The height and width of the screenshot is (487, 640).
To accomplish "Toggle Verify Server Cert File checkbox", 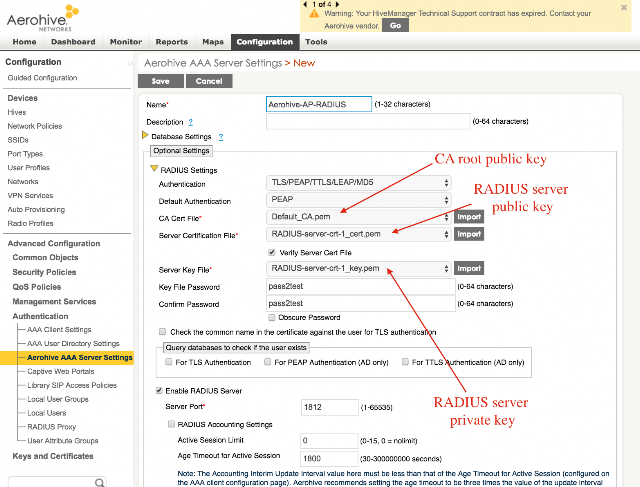I will pos(271,252).
